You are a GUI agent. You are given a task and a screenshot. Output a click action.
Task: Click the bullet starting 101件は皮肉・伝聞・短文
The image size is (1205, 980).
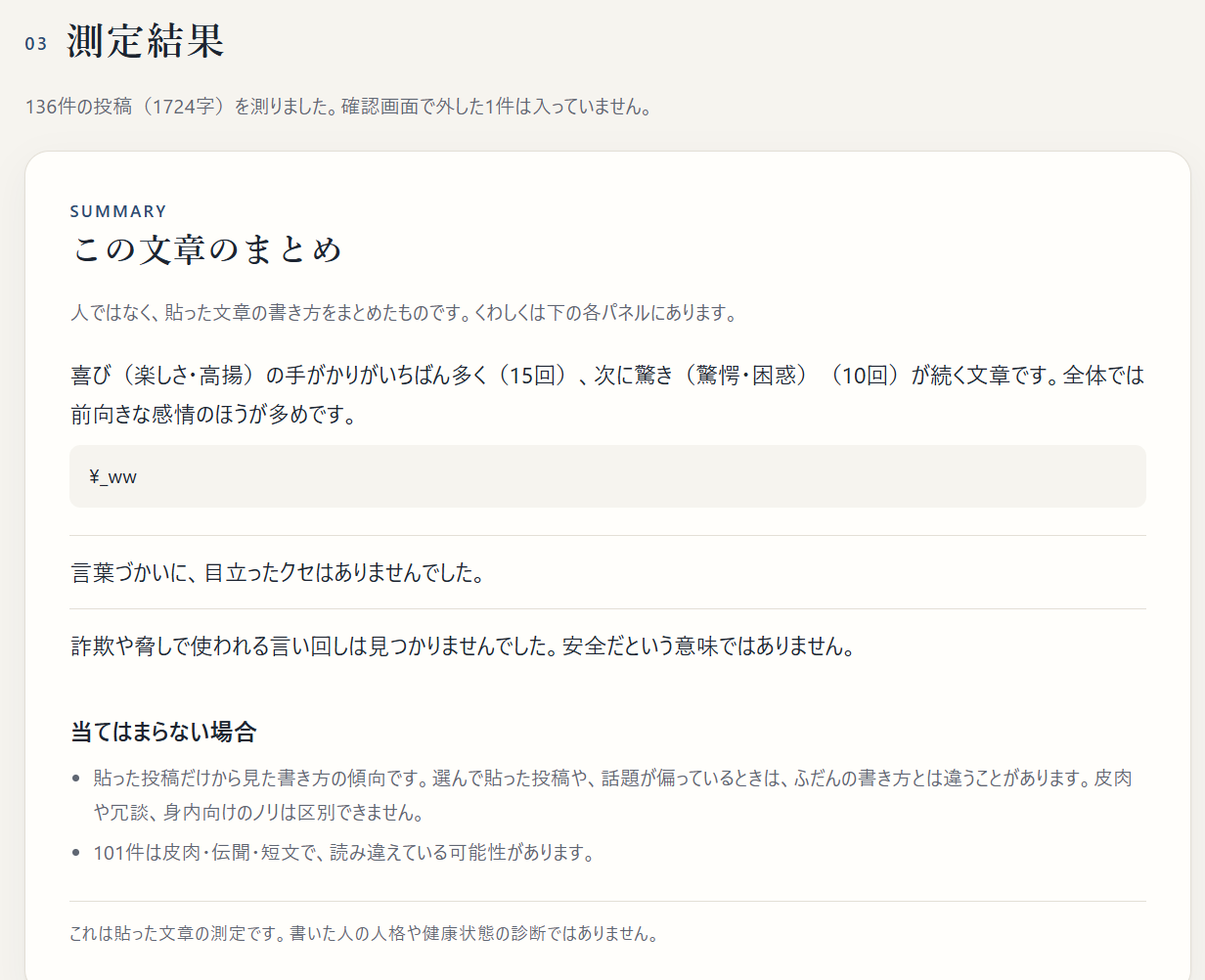[x=344, y=853]
